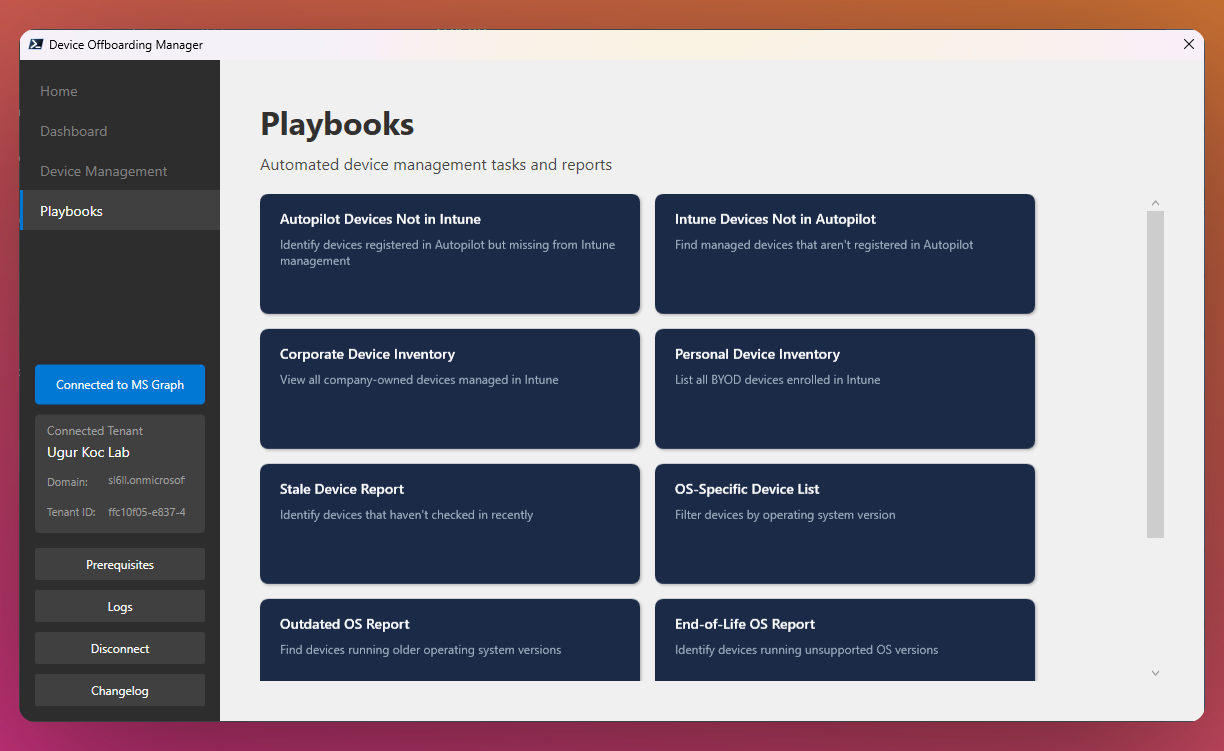The width and height of the screenshot is (1224, 751).
Task: Launch the End-of-Life OS Report
Action: click(x=845, y=640)
